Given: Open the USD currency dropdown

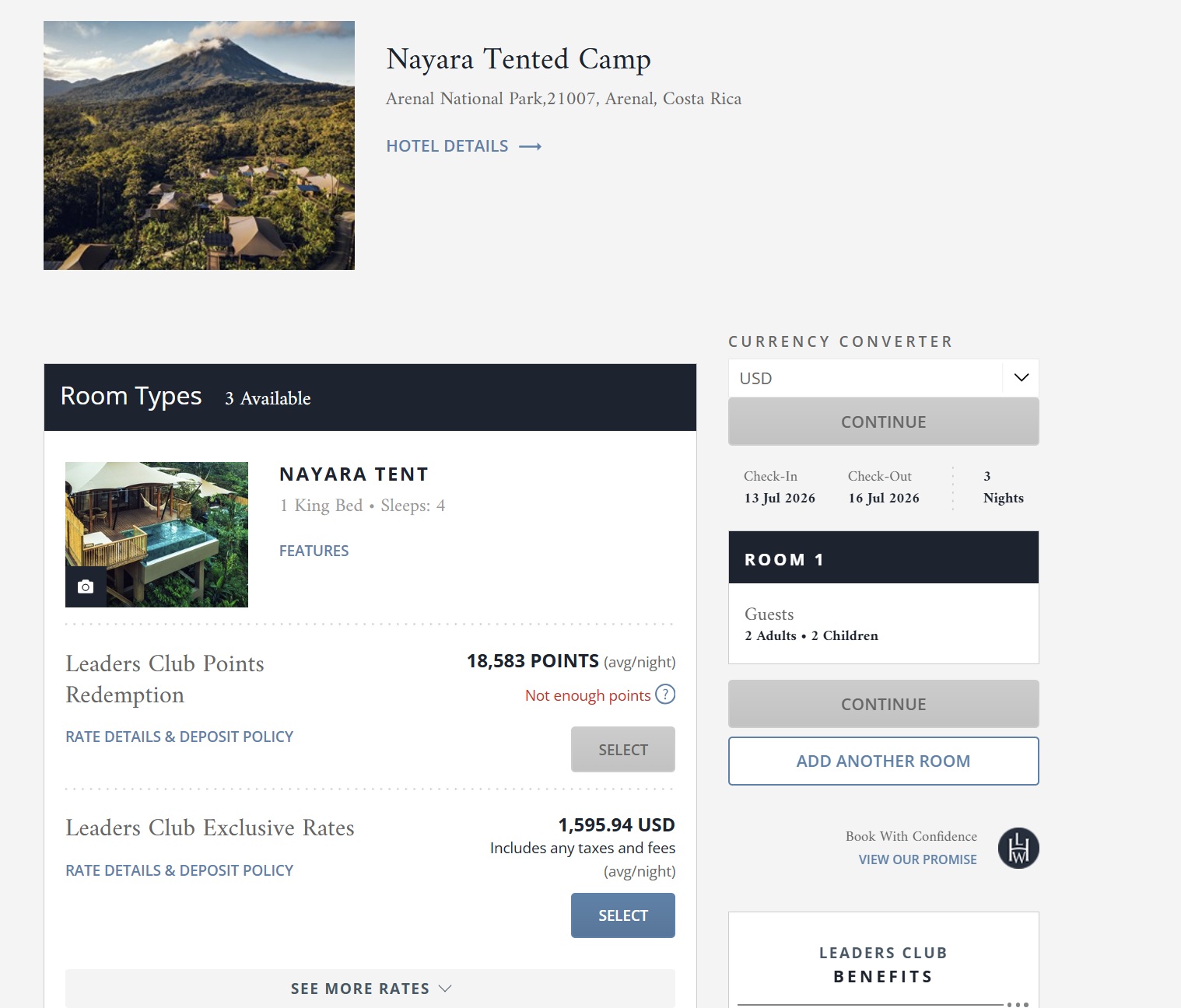Looking at the screenshot, I should click(865, 378).
